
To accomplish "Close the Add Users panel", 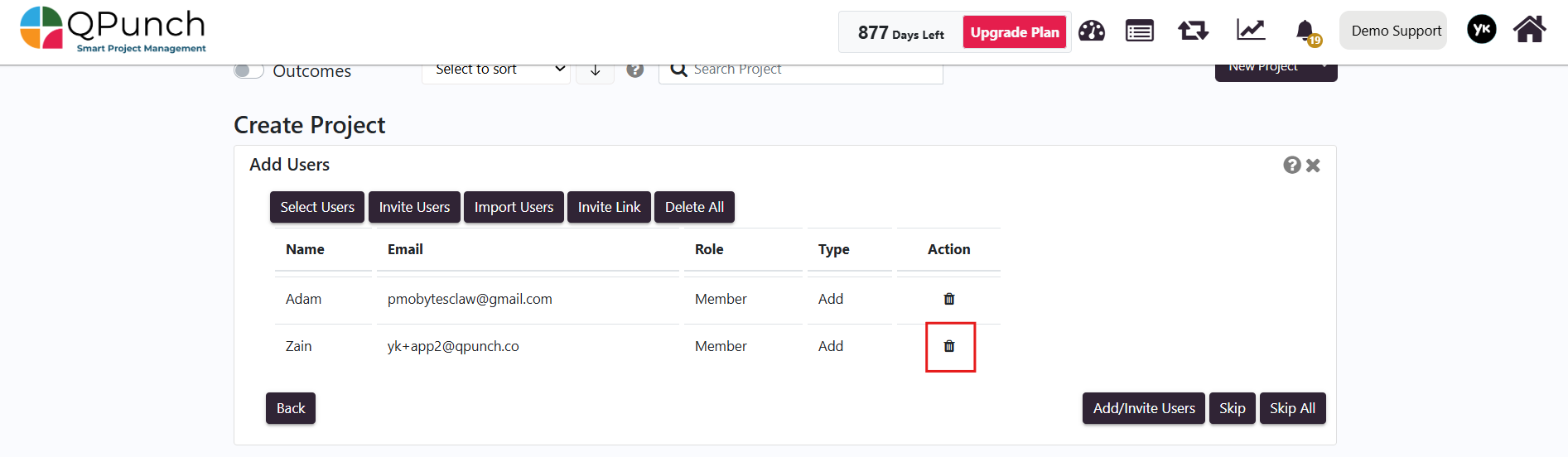I will (1313, 166).
